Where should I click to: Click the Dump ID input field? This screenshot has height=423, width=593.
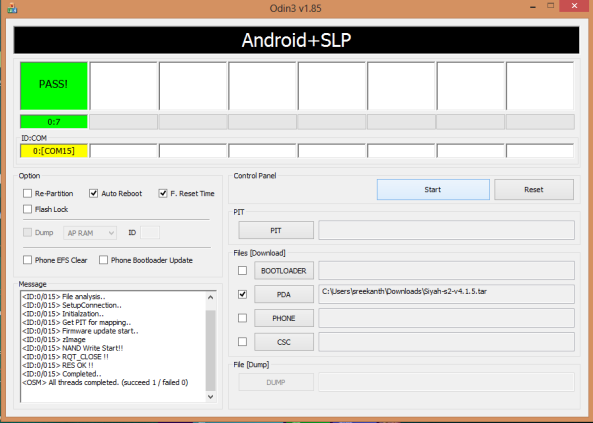[x=150, y=232]
